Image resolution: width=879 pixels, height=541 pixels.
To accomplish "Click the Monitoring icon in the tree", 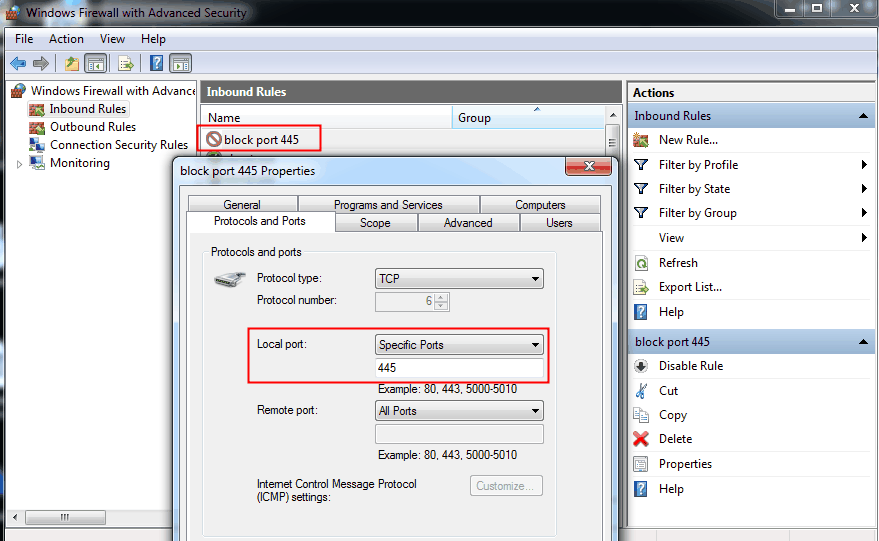I will click(x=37, y=163).
